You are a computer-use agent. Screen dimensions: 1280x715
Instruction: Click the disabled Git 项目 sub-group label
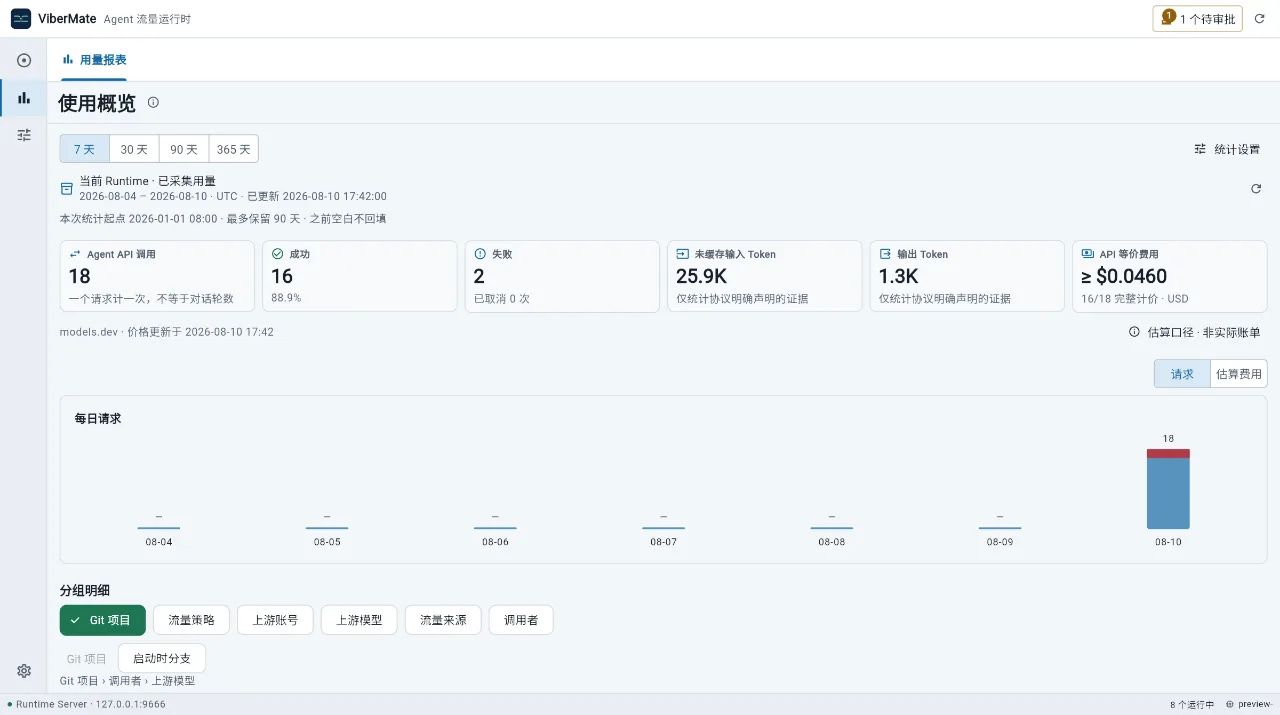(x=87, y=659)
